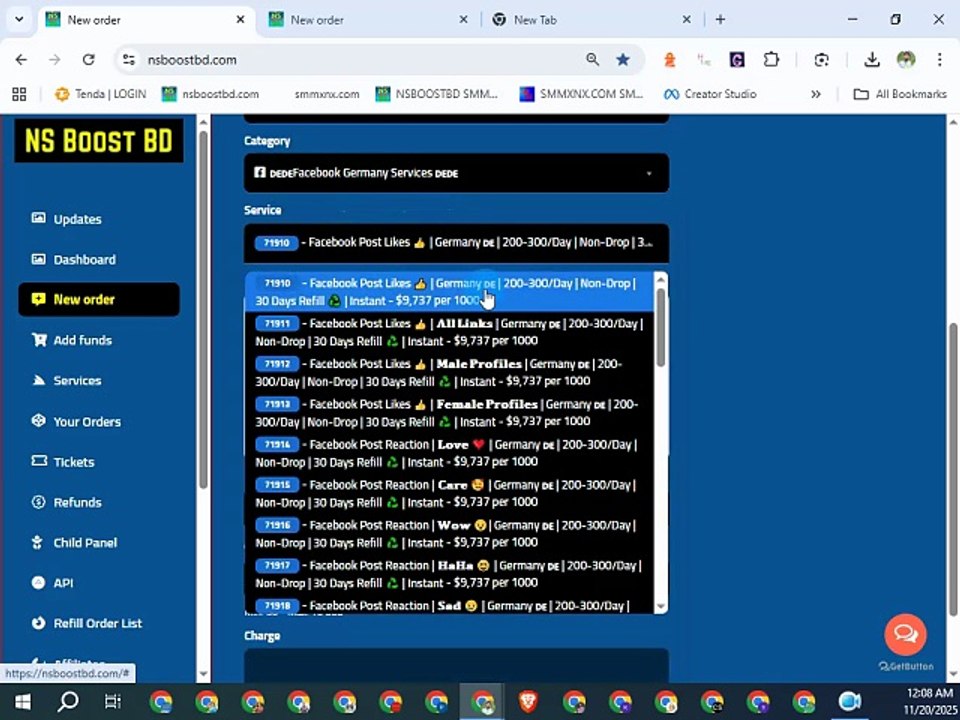Viewport: 960px width, 720px height.
Task: Select service 71914 Love reaction option
Action: [449, 454]
